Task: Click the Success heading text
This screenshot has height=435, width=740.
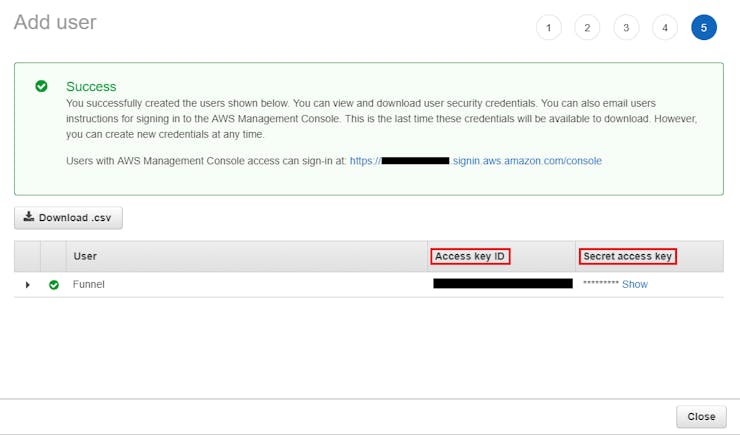Action: (91, 86)
